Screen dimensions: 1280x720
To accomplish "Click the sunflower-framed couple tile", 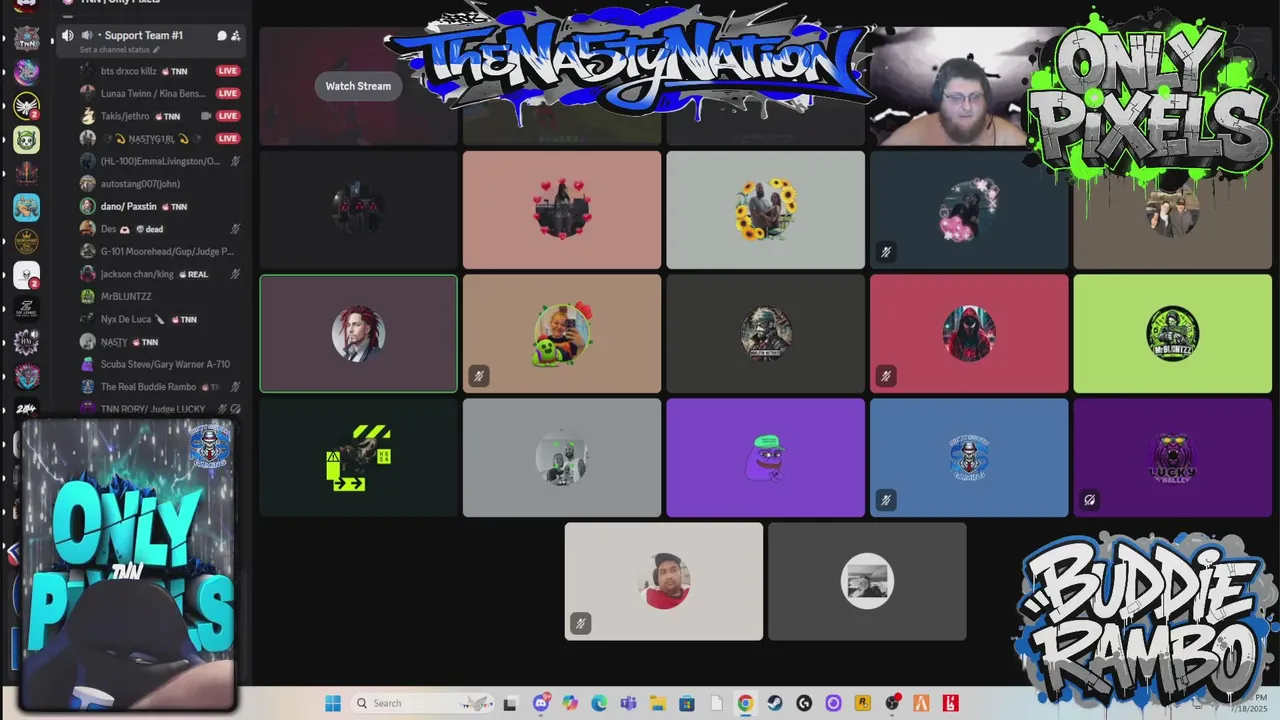I will tap(766, 210).
